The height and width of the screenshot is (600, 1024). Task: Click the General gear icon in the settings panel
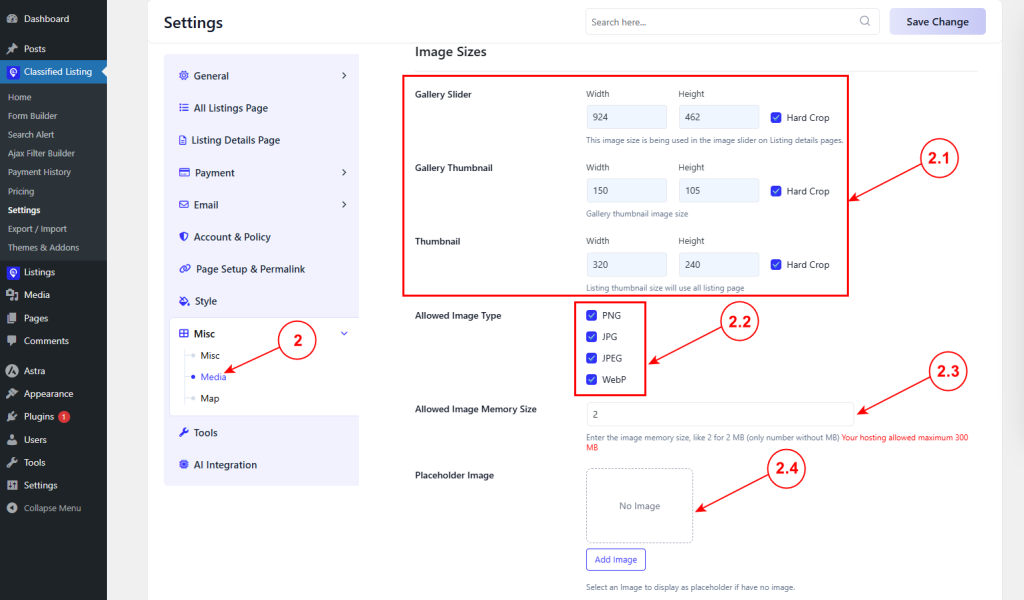click(x=184, y=75)
